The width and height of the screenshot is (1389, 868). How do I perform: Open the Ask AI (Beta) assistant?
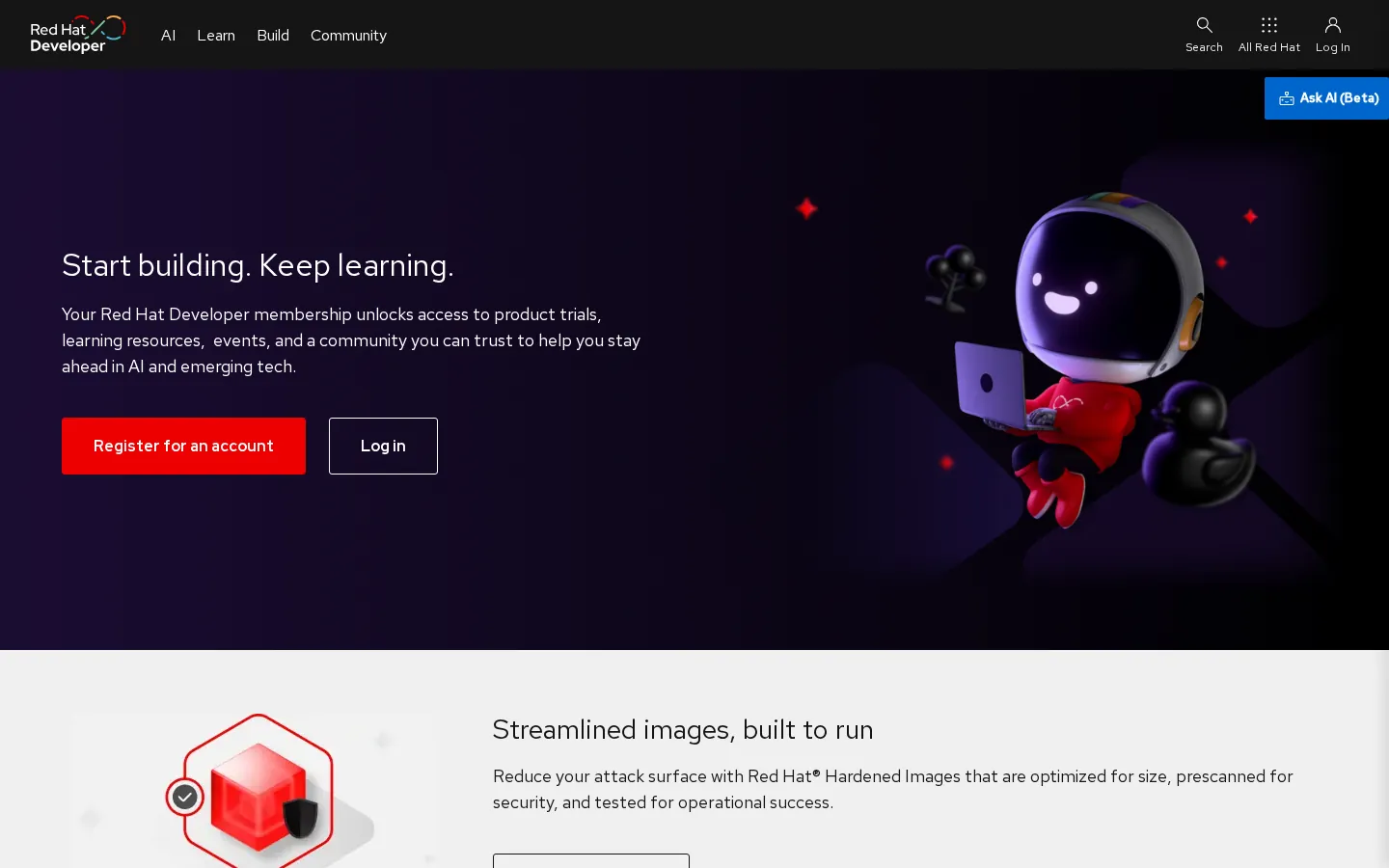[1327, 98]
